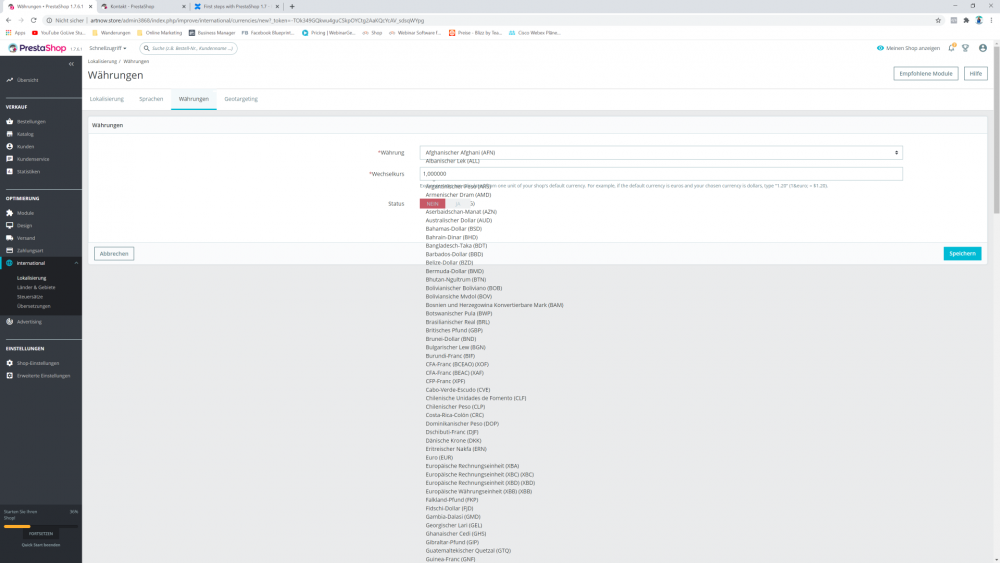Open the Wanderungen bookmark folder
1000x563 pixels.
(x=111, y=33)
